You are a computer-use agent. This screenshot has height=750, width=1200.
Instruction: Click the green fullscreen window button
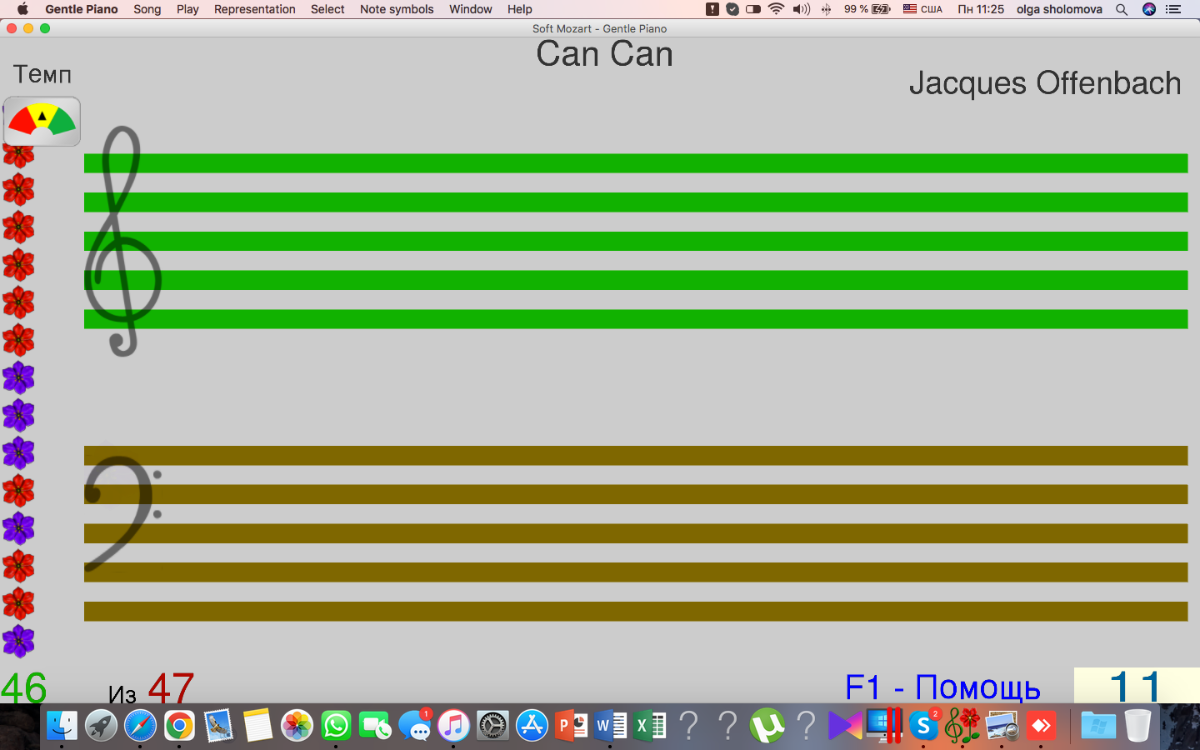(44, 28)
